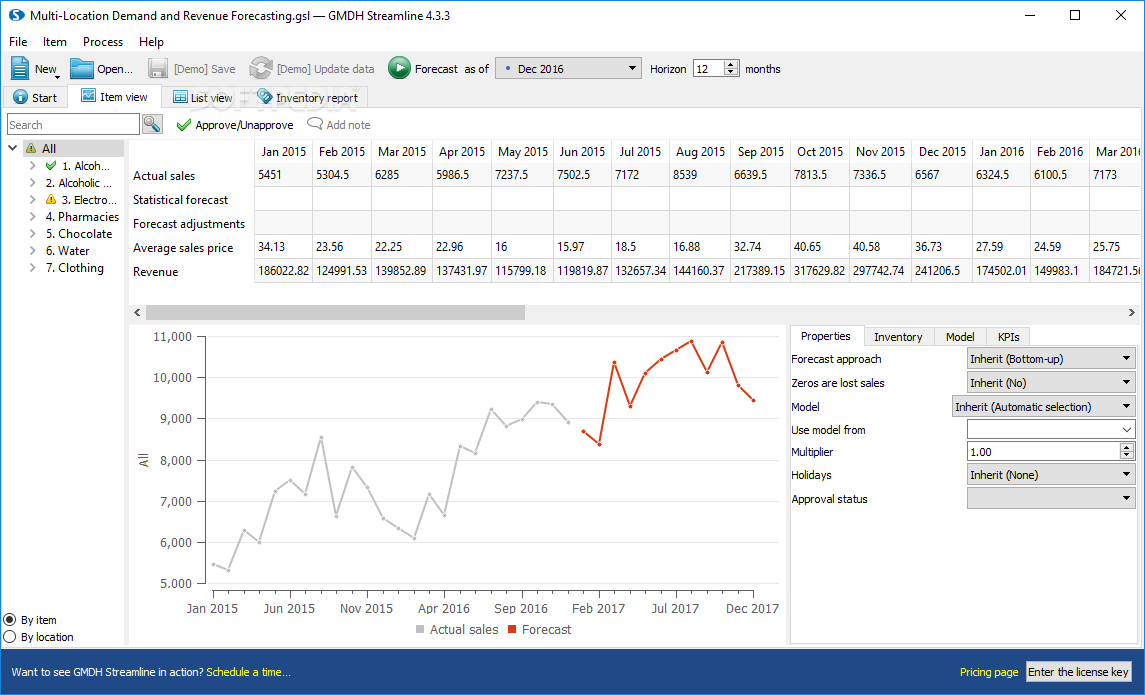Open the File menu
The width and height of the screenshot is (1145, 695).
pos(18,42)
